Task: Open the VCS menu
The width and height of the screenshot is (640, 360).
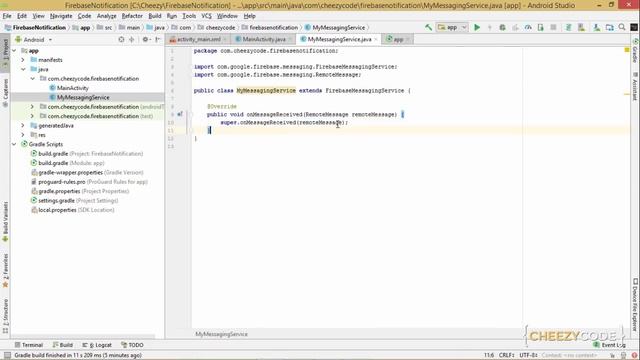Action: [x=207, y=16]
